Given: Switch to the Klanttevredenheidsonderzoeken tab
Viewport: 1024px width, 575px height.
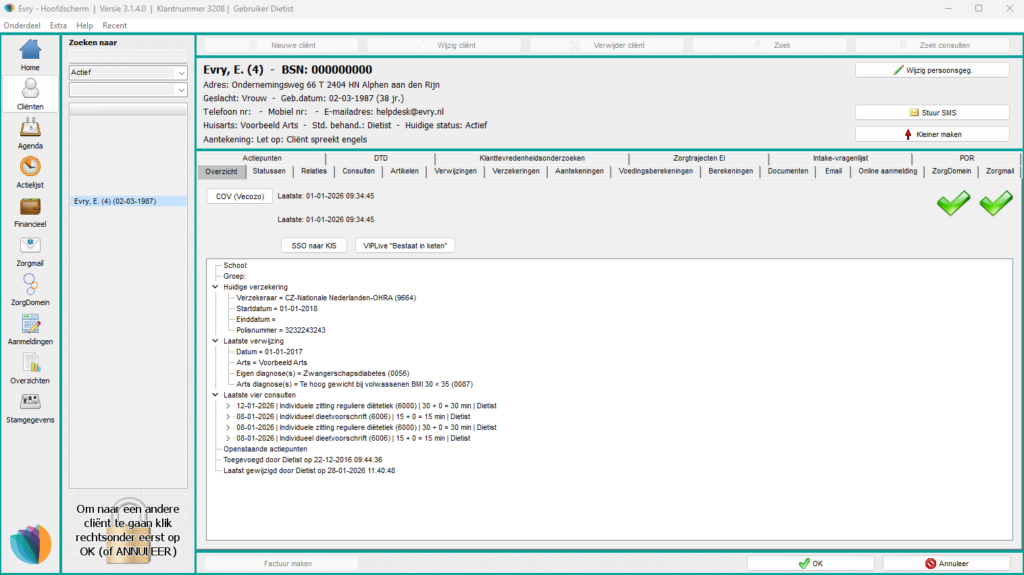Looking at the screenshot, I should click(532, 158).
